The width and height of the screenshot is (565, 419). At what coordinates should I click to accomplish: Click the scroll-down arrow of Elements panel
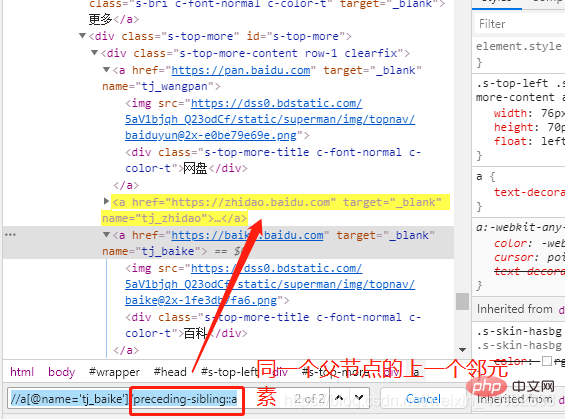[462, 349]
